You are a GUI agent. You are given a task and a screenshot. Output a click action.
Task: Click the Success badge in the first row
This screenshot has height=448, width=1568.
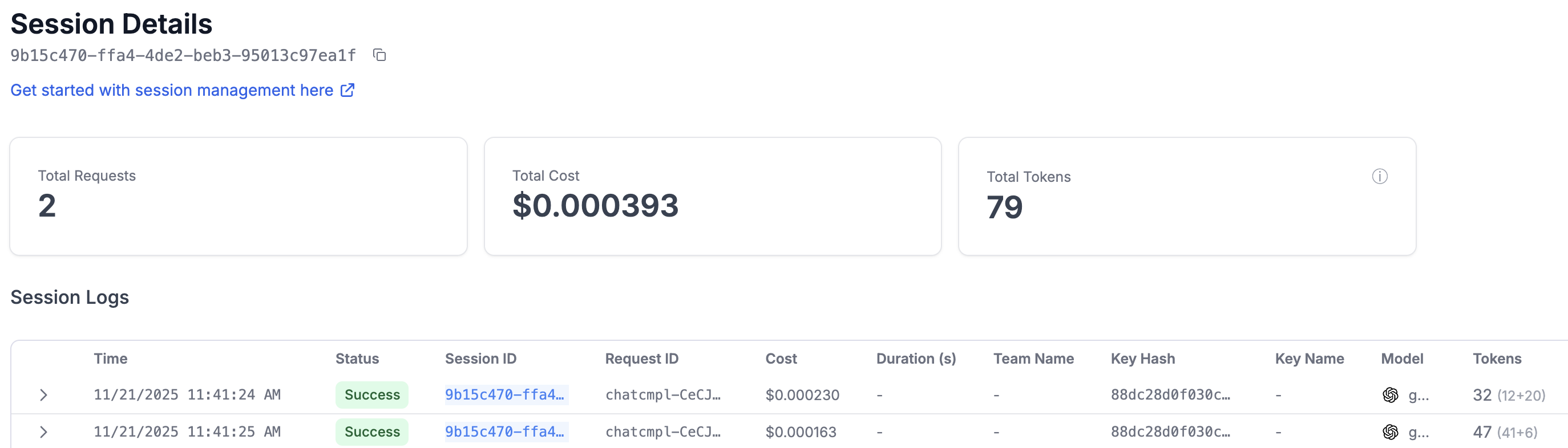tap(372, 395)
